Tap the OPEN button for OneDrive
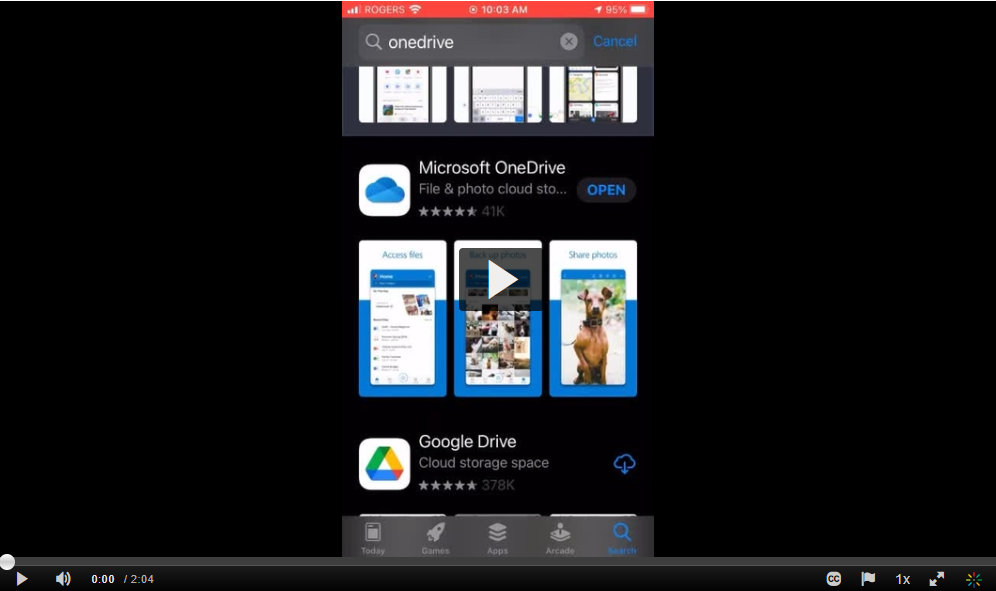This screenshot has height=591, width=996. coord(606,190)
